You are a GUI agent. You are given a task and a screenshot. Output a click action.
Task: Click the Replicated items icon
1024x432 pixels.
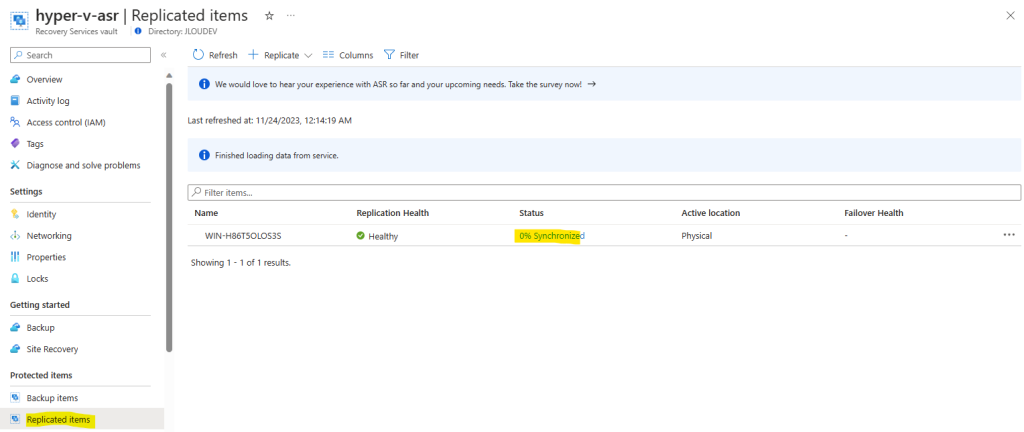16,420
